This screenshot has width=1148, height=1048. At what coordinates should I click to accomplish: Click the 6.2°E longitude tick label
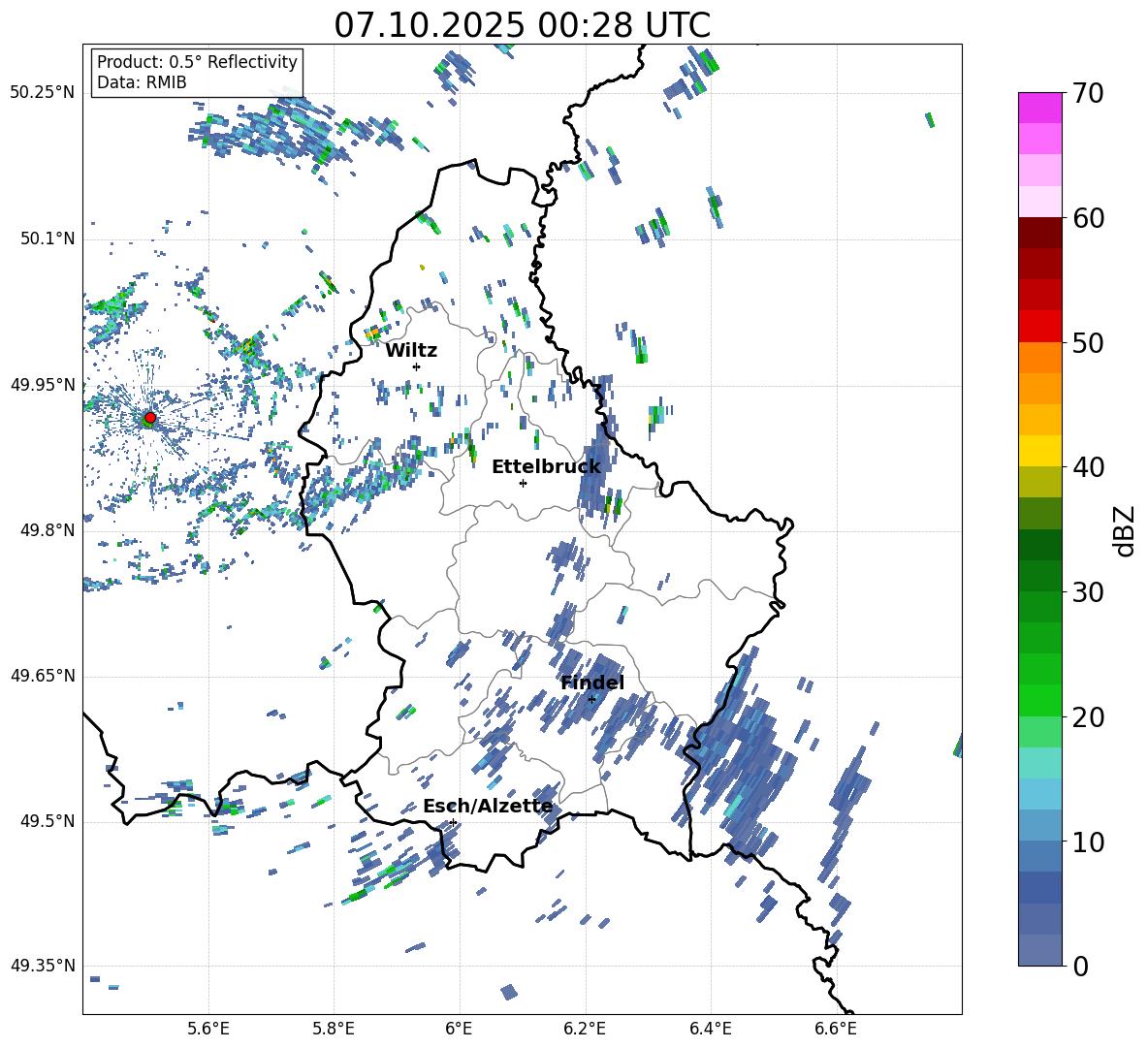585,1028
